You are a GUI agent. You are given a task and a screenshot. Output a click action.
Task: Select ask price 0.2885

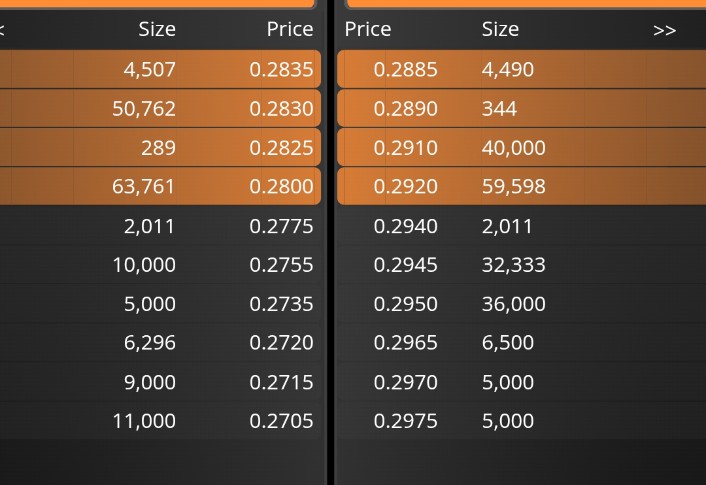[x=405, y=69]
